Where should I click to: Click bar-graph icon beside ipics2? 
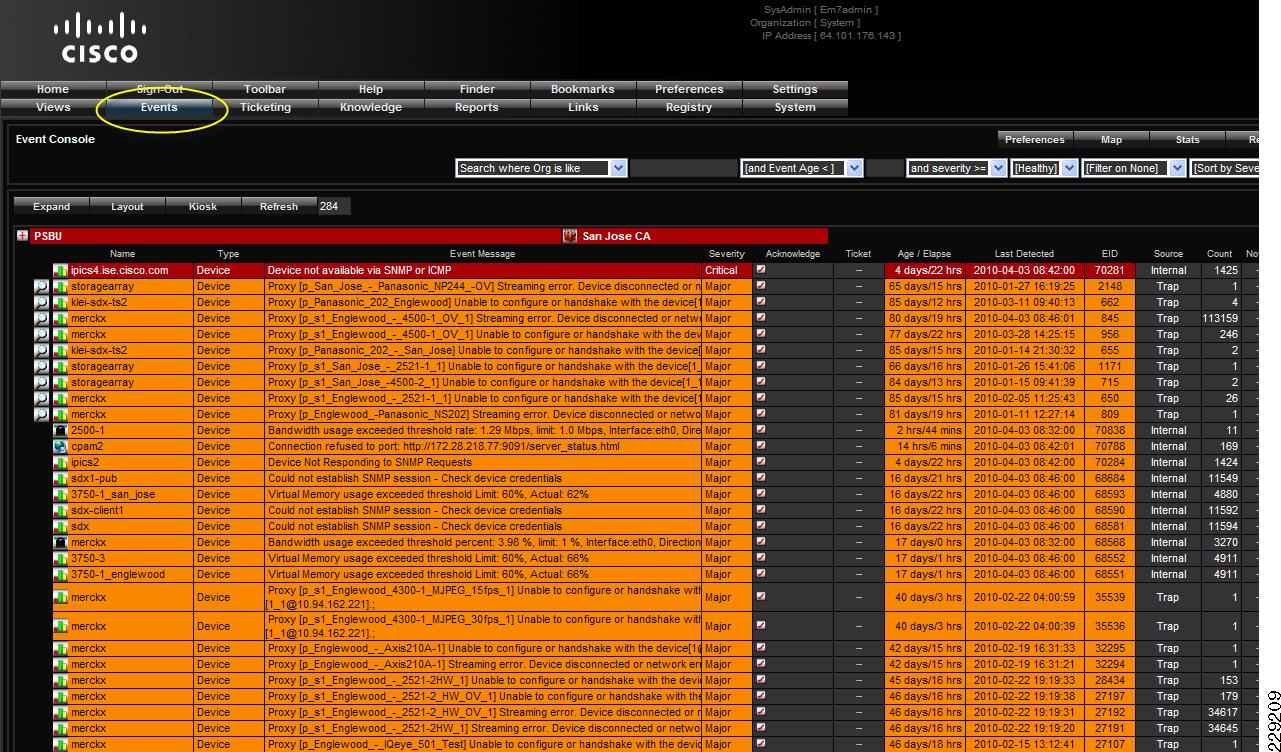pos(61,462)
